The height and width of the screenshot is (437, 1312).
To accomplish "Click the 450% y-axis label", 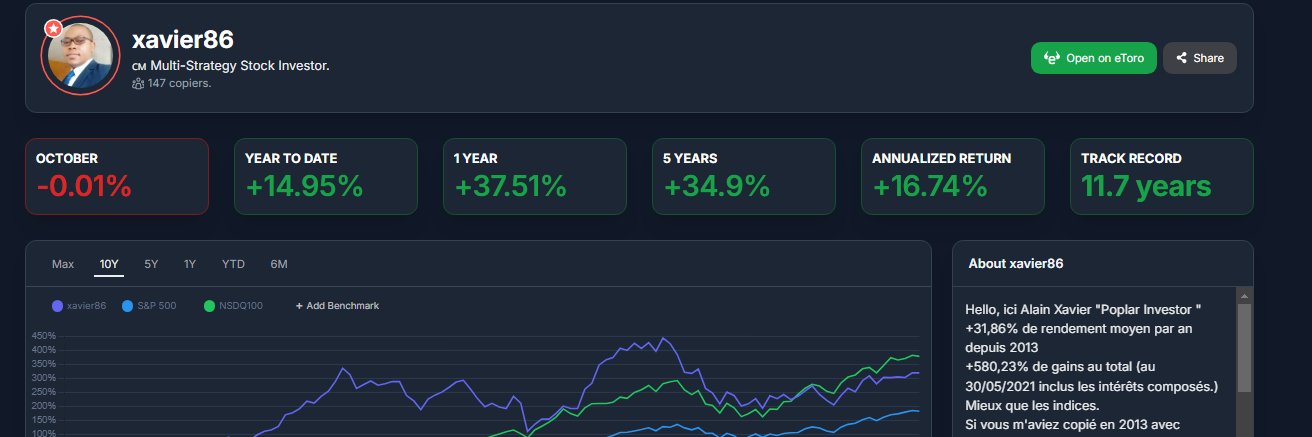I will 43,336.
